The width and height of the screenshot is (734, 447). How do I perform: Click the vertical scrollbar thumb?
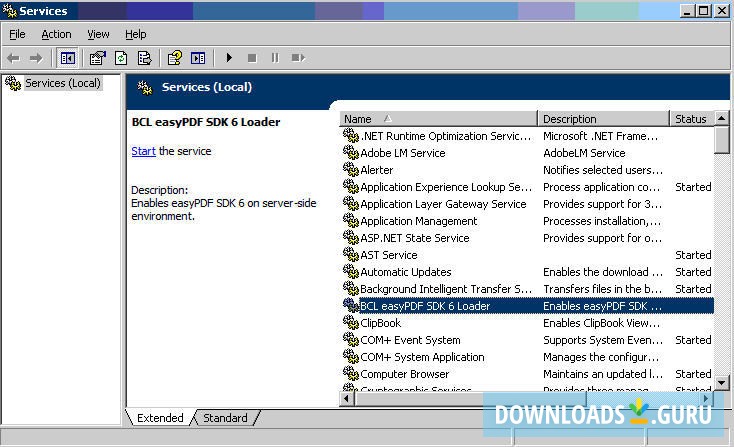721,140
